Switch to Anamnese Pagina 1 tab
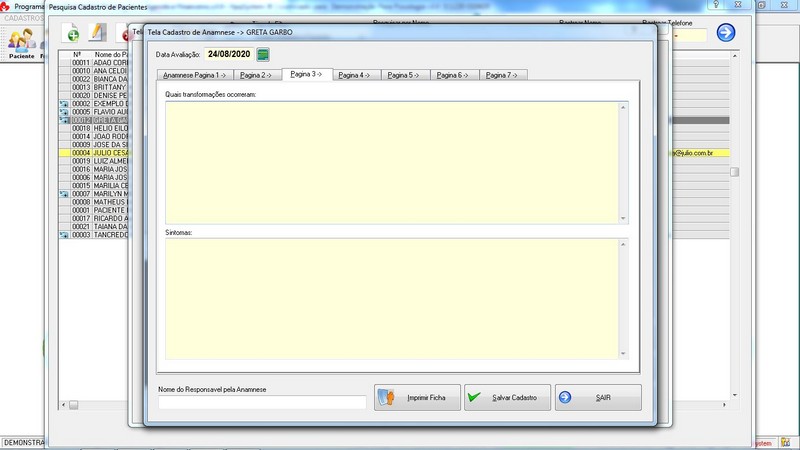This screenshot has height=450, width=800. point(194,75)
